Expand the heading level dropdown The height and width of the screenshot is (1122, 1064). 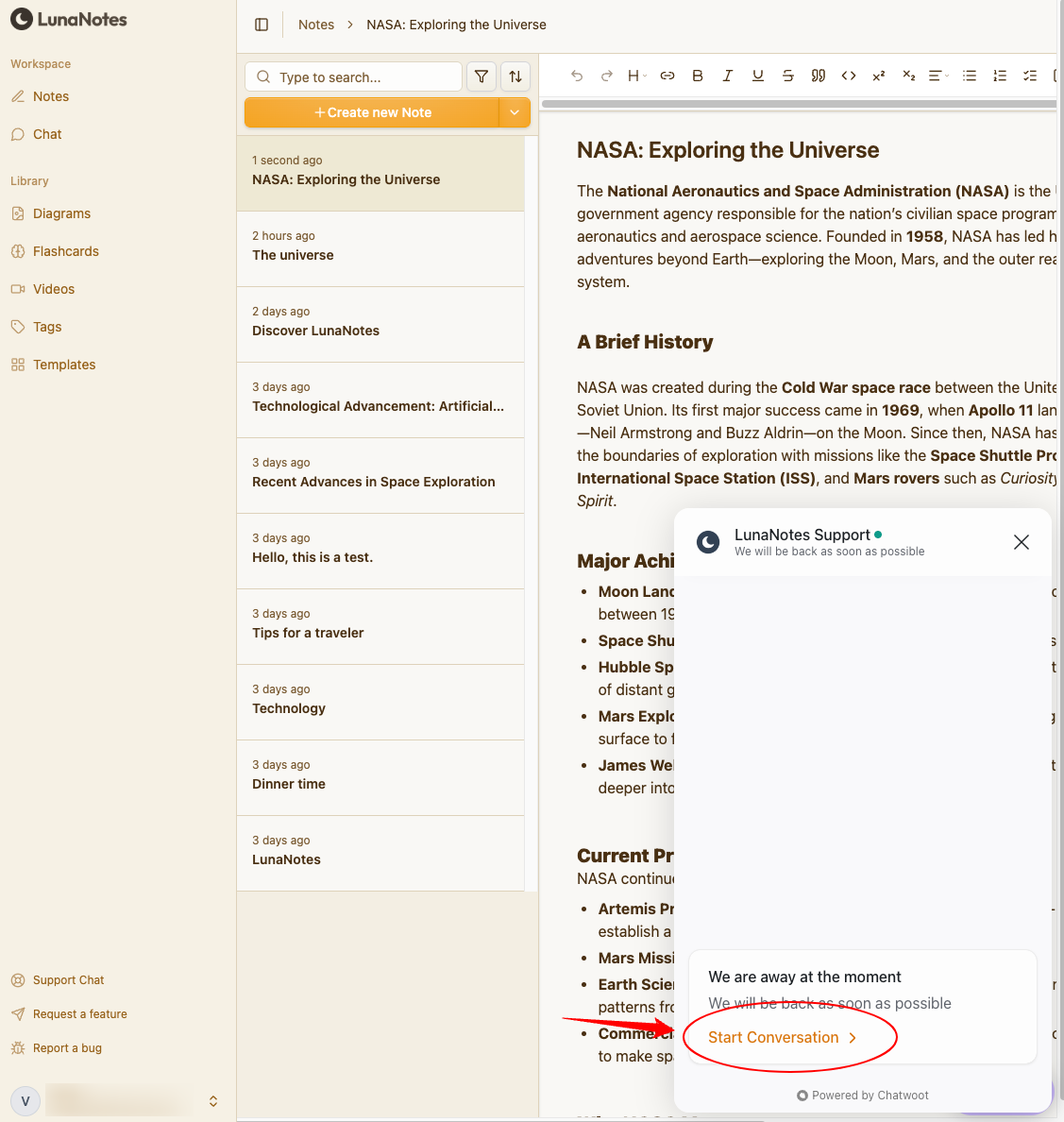click(636, 76)
